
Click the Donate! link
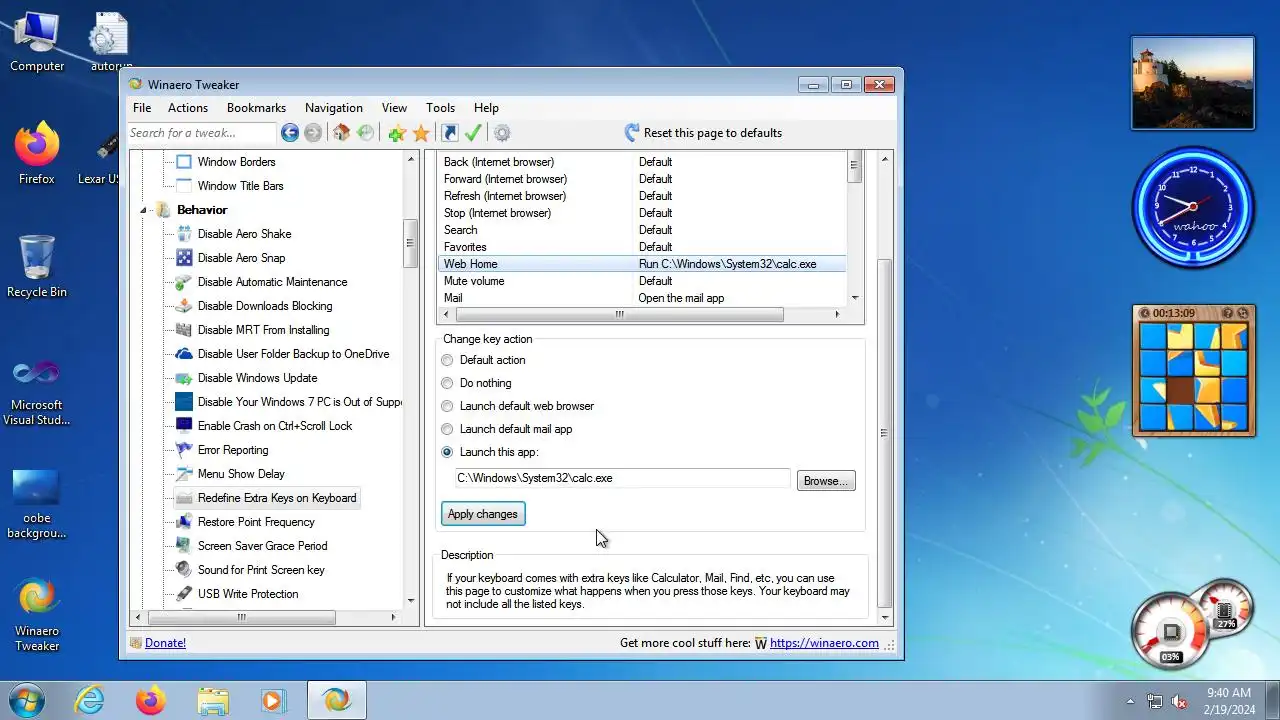click(165, 643)
